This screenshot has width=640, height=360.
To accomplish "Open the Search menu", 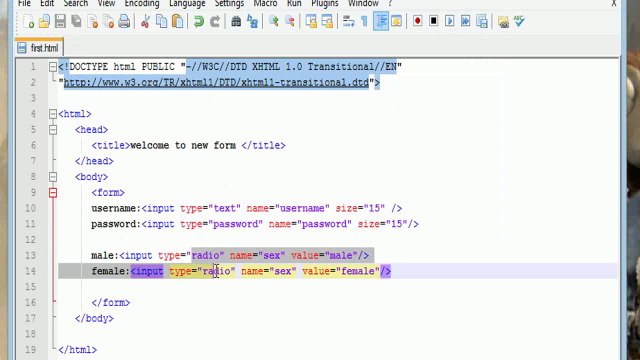I will 76,4.
